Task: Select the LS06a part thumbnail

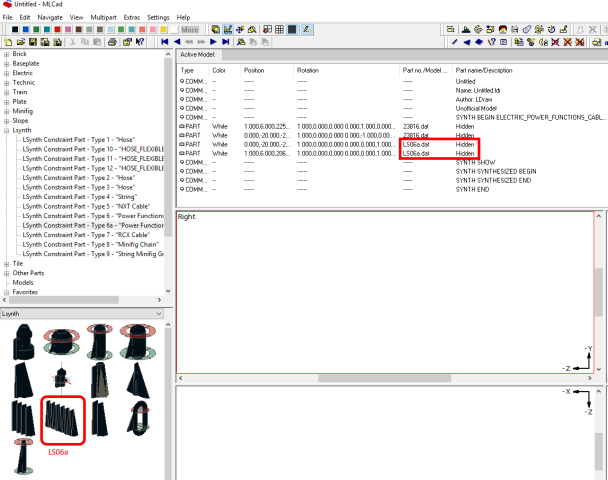Action: (63, 420)
